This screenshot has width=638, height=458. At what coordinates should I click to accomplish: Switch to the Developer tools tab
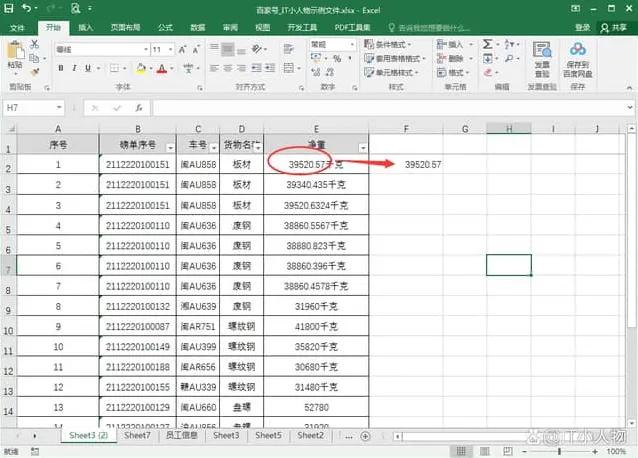(x=302, y=28)
